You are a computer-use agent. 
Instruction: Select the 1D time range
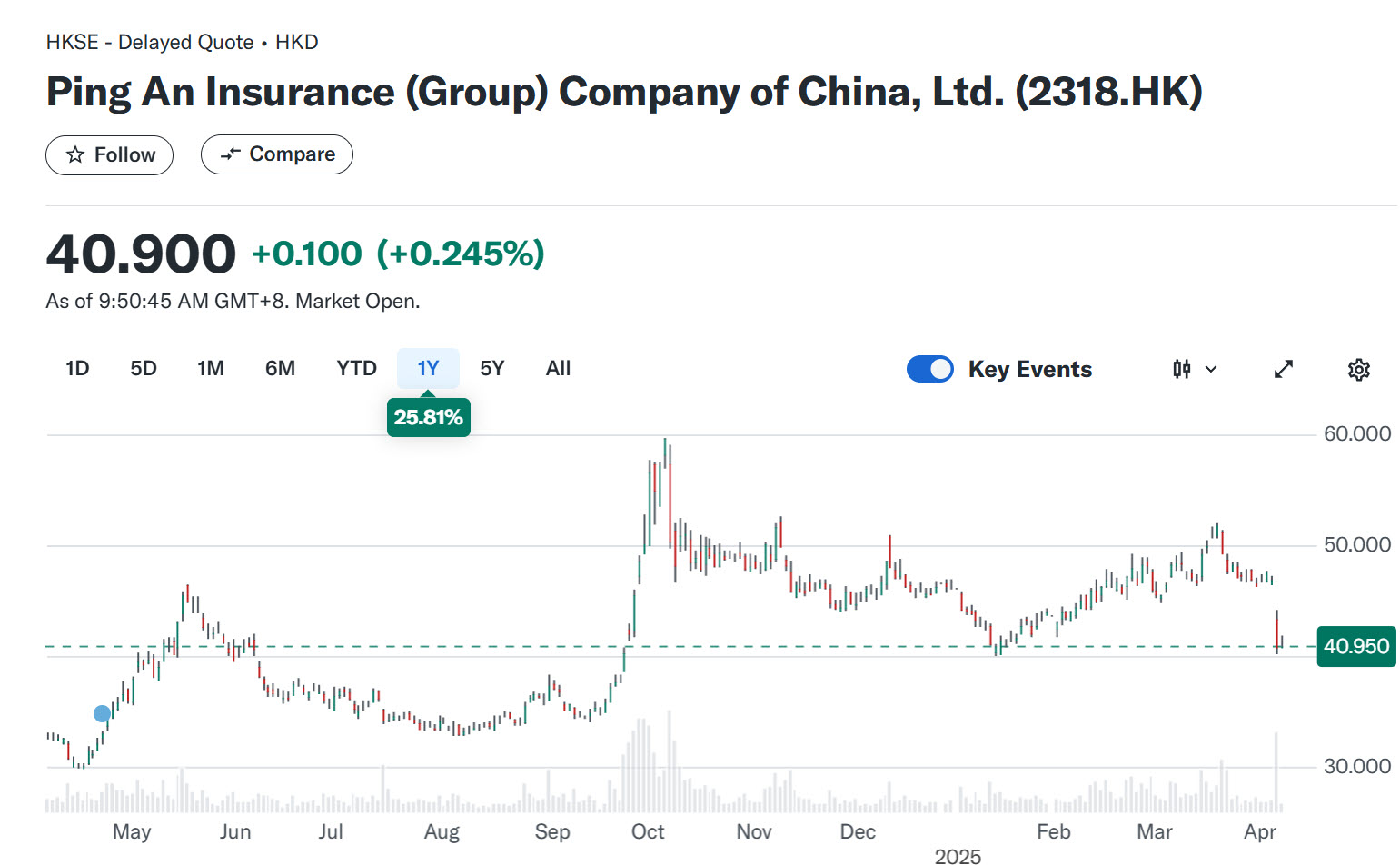(x=77, y=368)
